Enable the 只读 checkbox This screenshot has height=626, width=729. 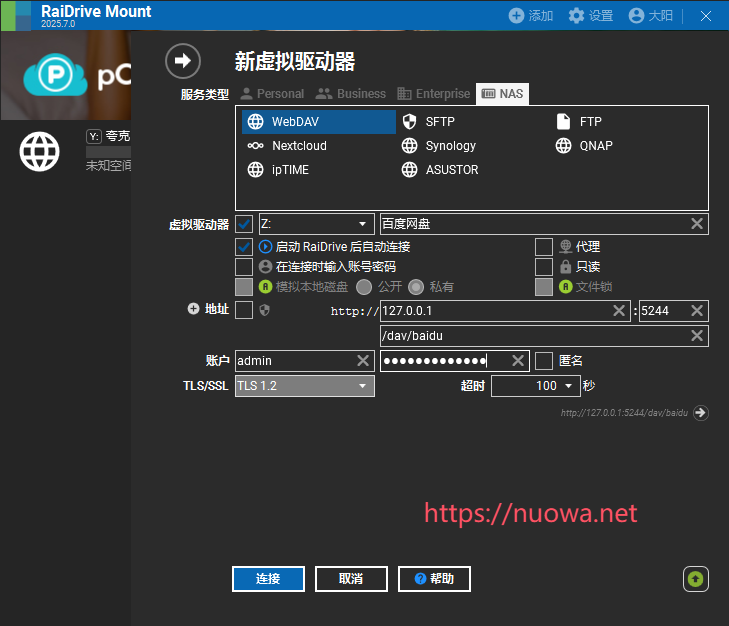tap(544, 267)
